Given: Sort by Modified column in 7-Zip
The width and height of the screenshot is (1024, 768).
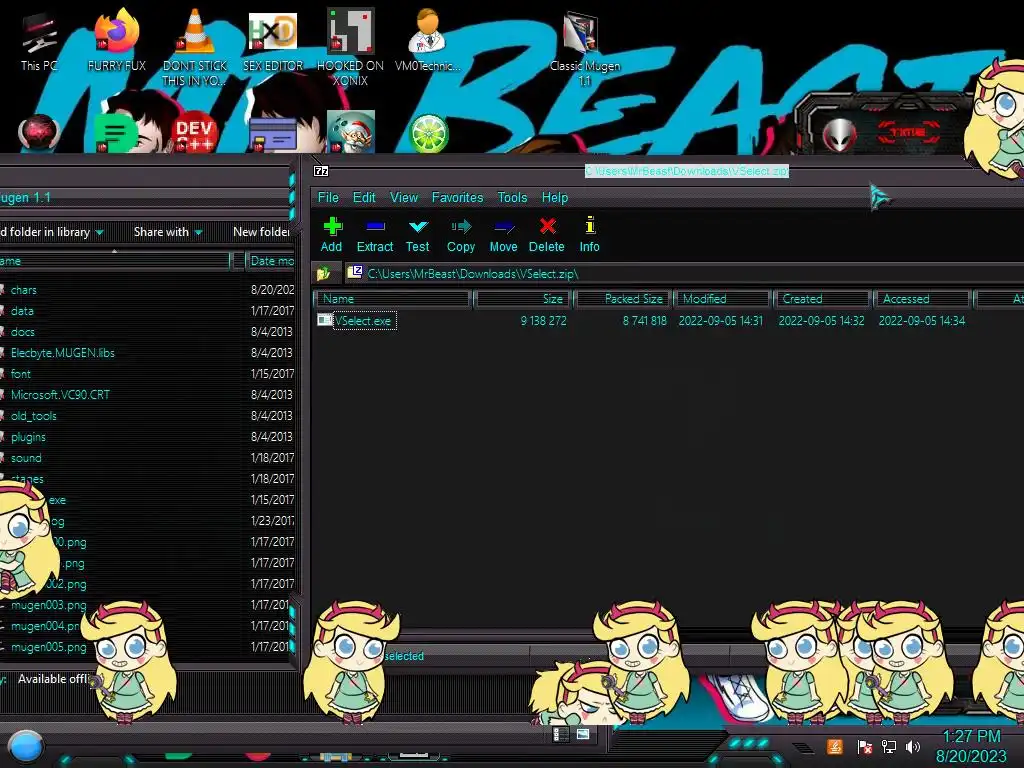Looking at the screenshot, I should [x=722, y=298].
